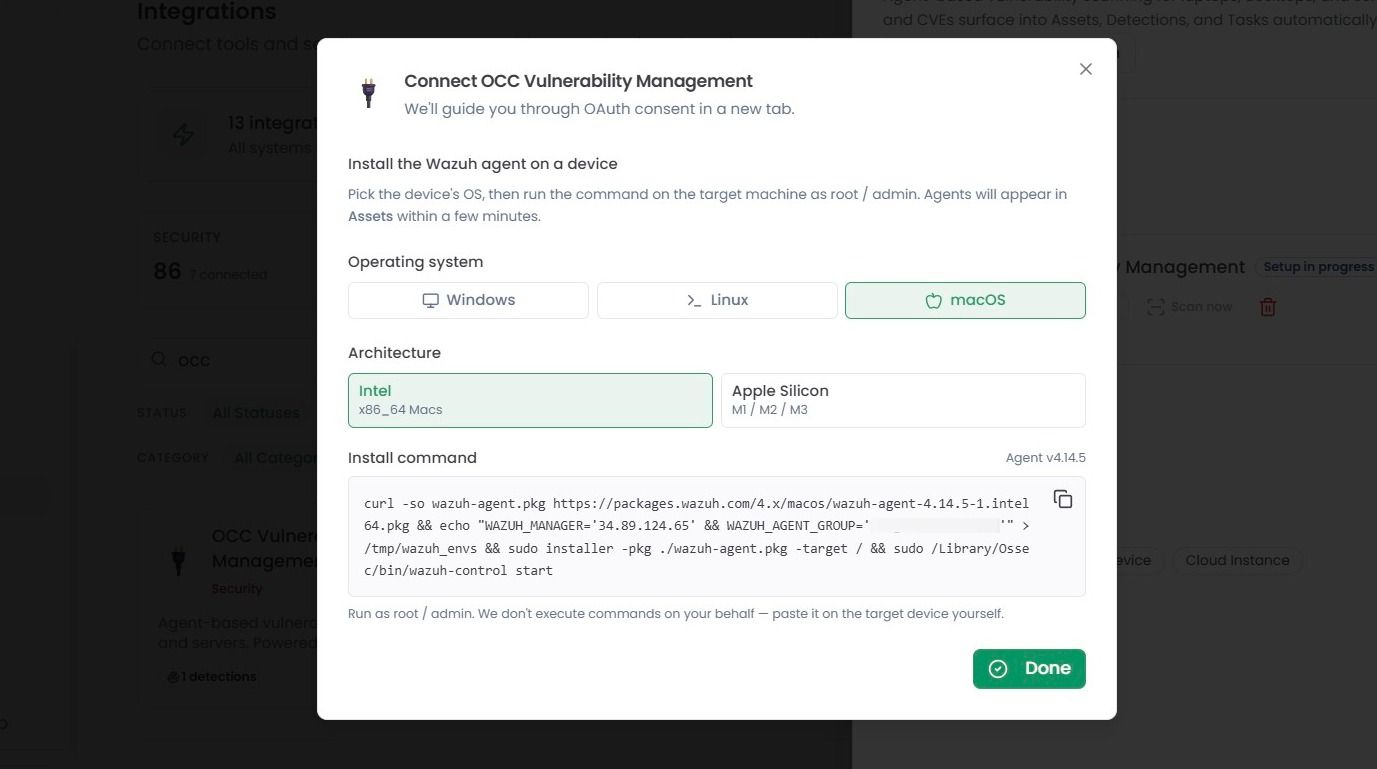The height and width of the screenshot is (769, 1377).
Task: Finish setup with the Done button
Action: point(1029,669)
